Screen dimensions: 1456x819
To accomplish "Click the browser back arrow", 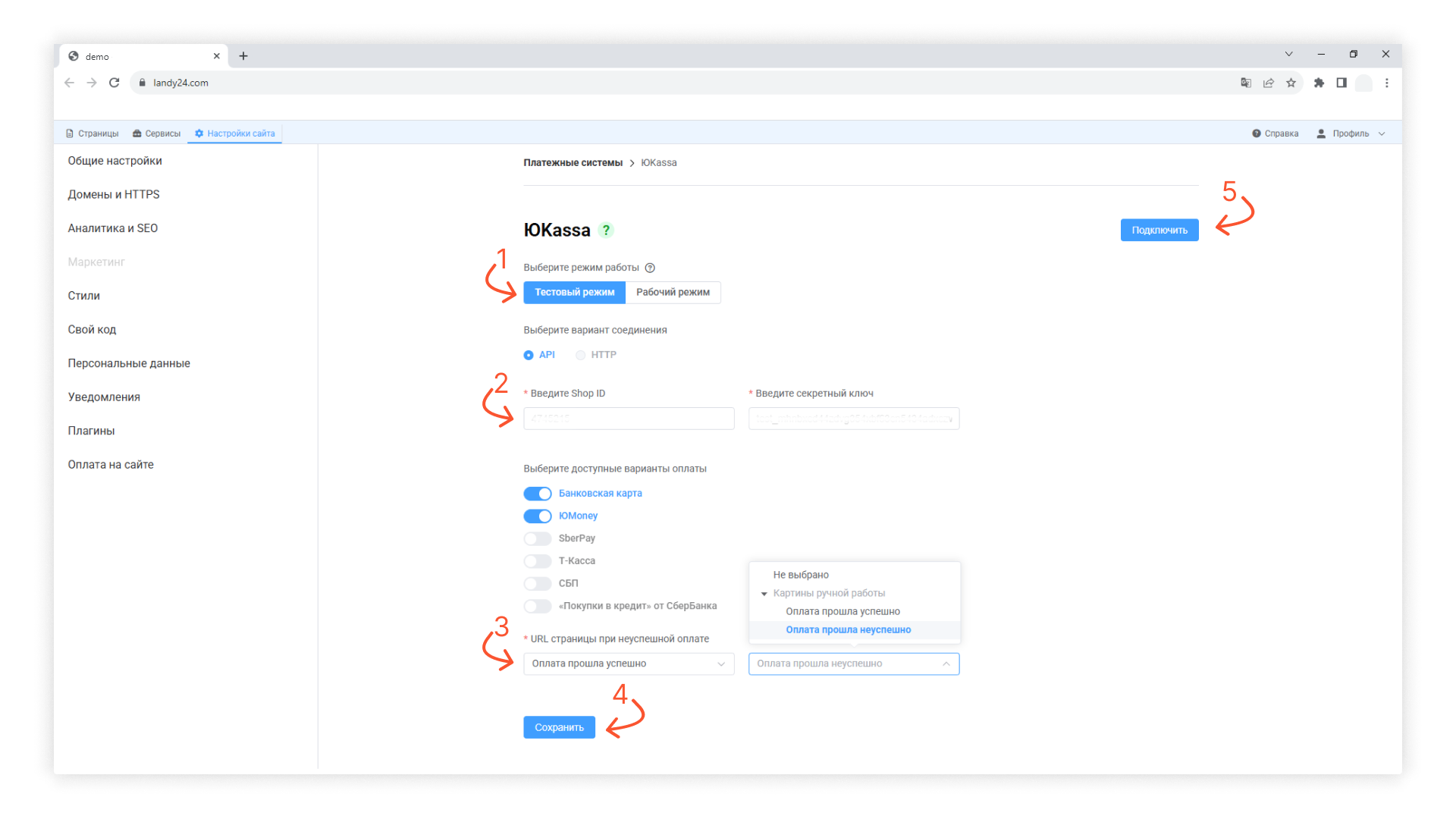I will coord(69,83).
